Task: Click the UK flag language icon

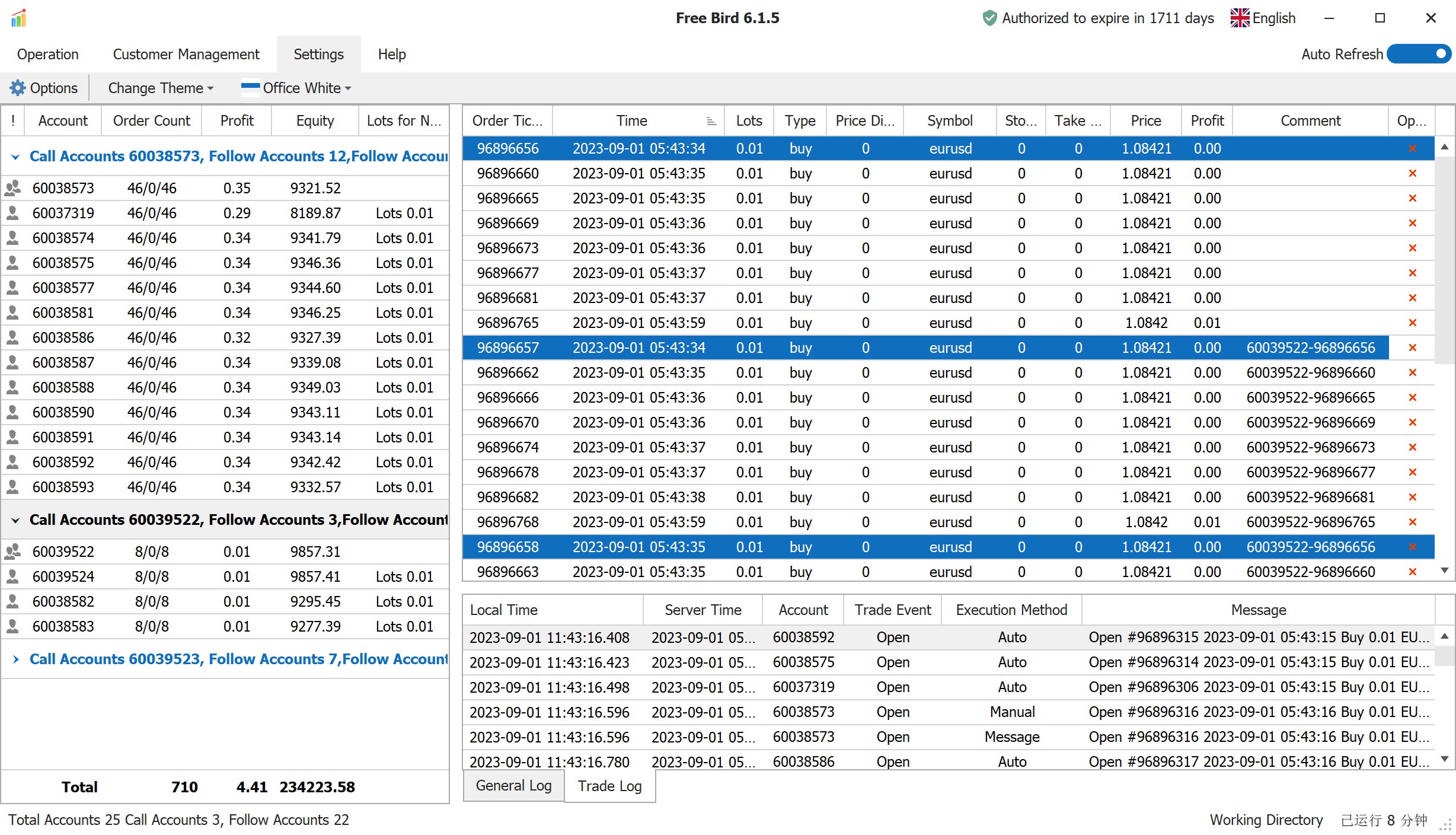Action: 1240,18
